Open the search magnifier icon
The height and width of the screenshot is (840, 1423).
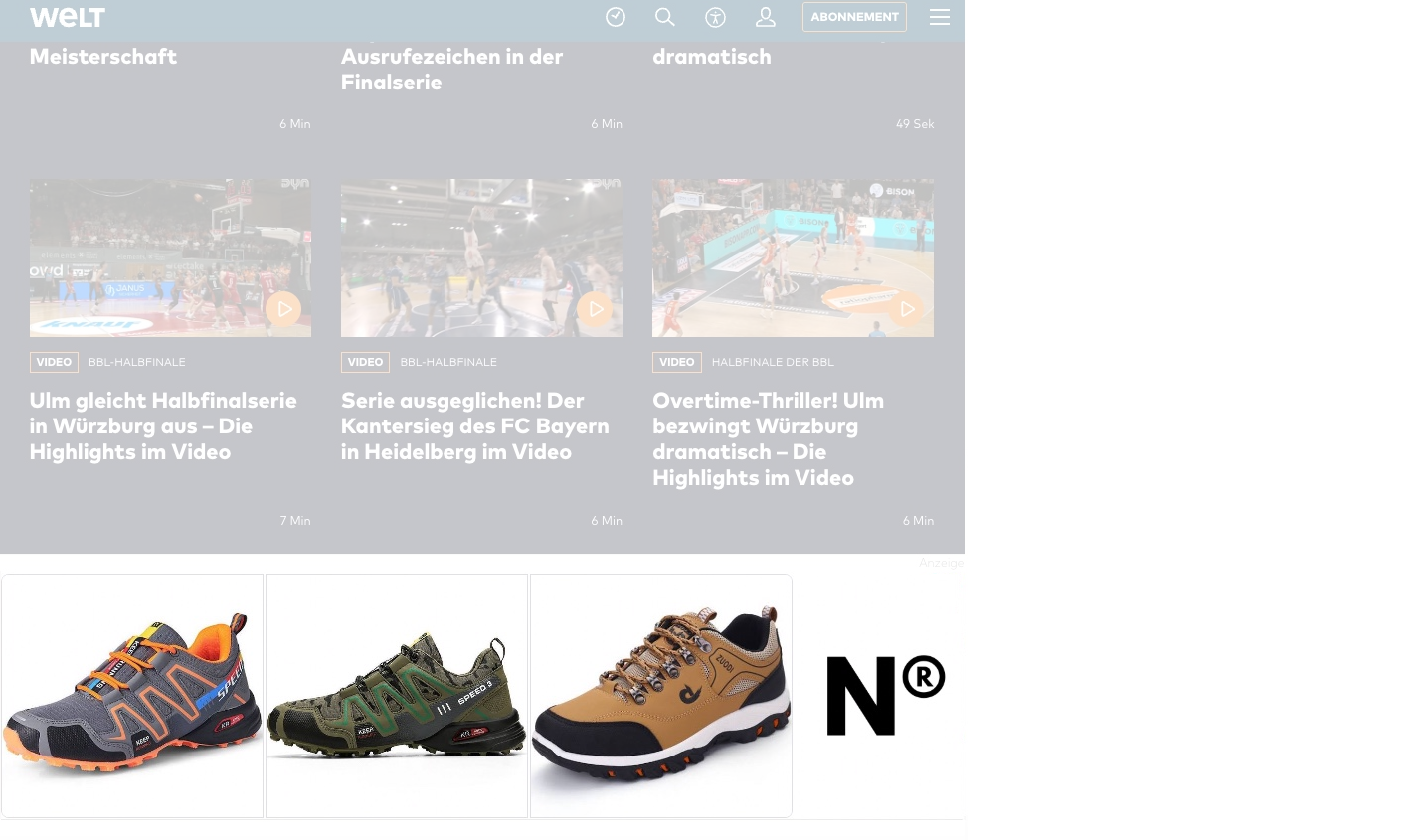click(x=665, y=17)
